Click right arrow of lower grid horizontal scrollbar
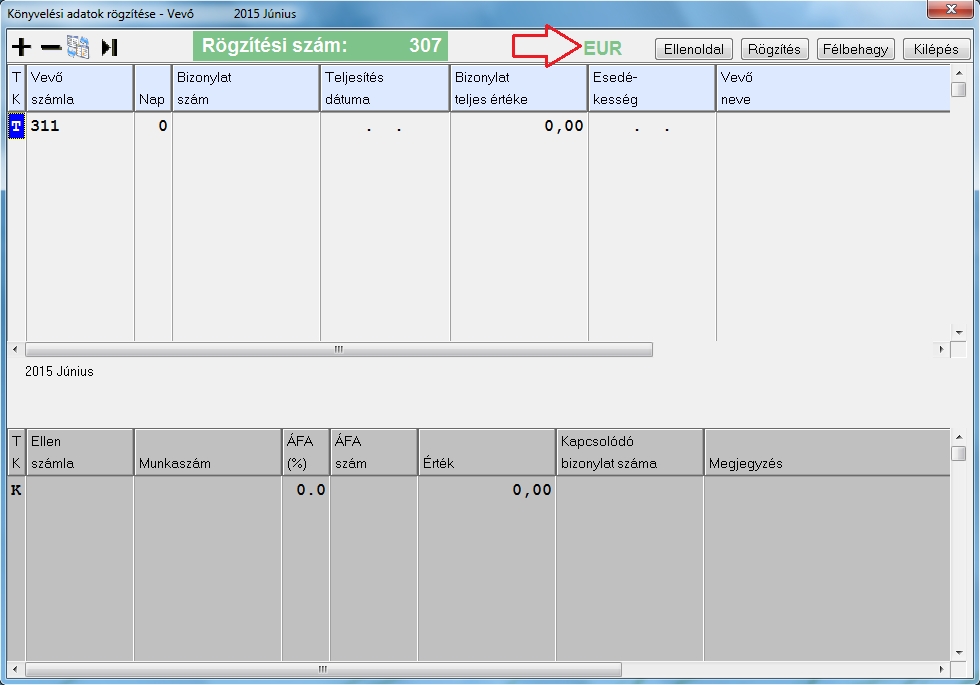 941,669
